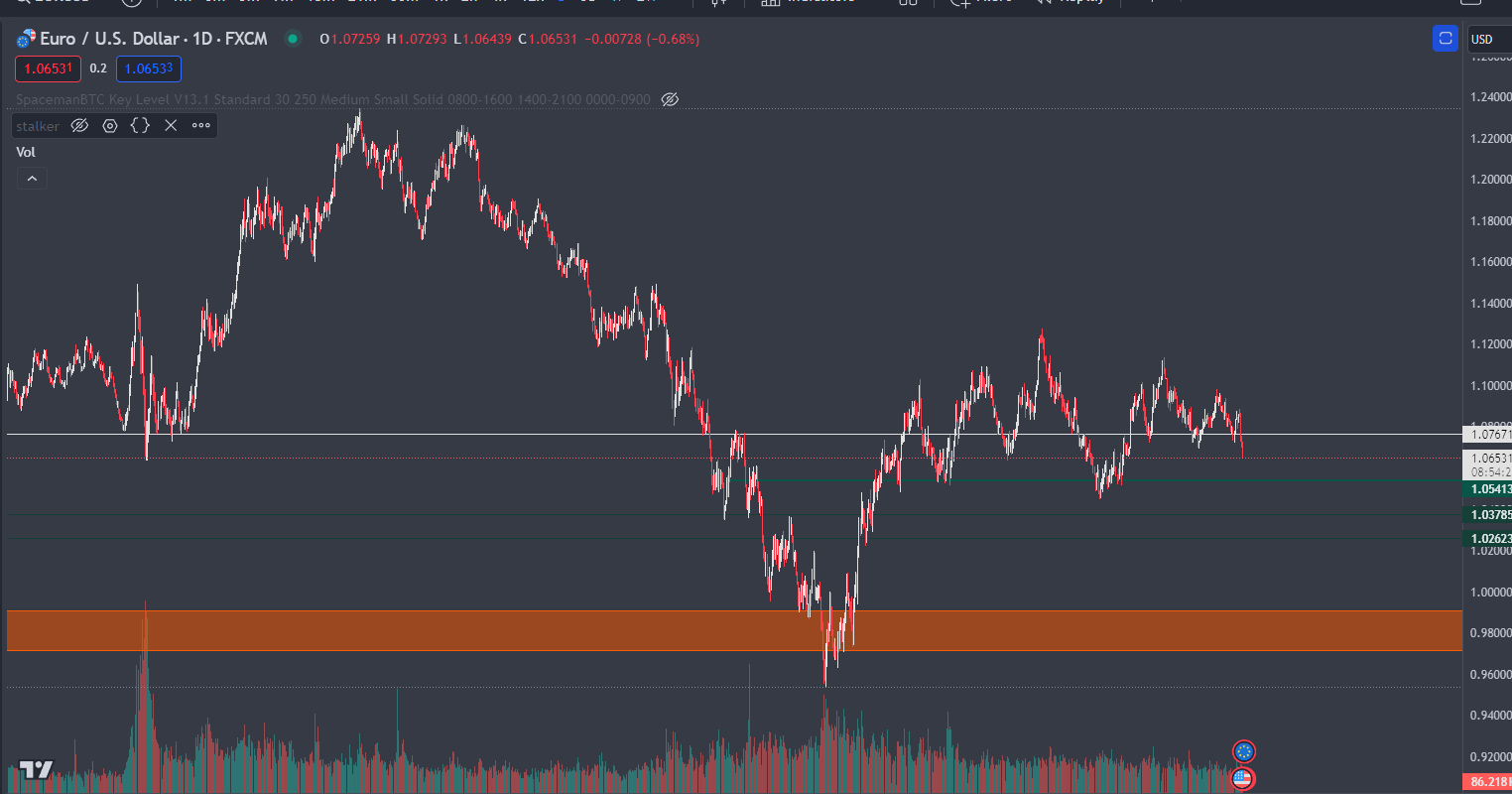Image resolution: width=1512 pixels, height=794 pixels.
Task: Click the TradingView logo on the chart
Action: coord(36,770)
